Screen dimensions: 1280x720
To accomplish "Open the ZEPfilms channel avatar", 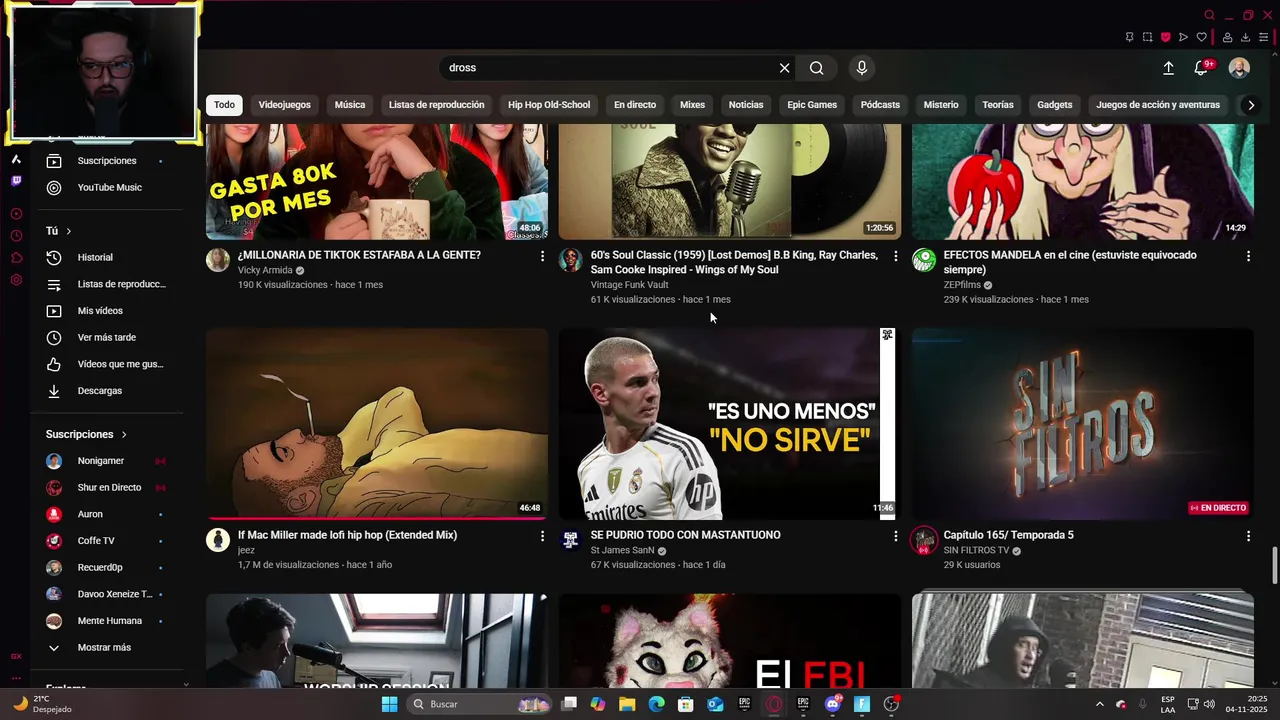I will pyautogui.click(x=924, y=260).
